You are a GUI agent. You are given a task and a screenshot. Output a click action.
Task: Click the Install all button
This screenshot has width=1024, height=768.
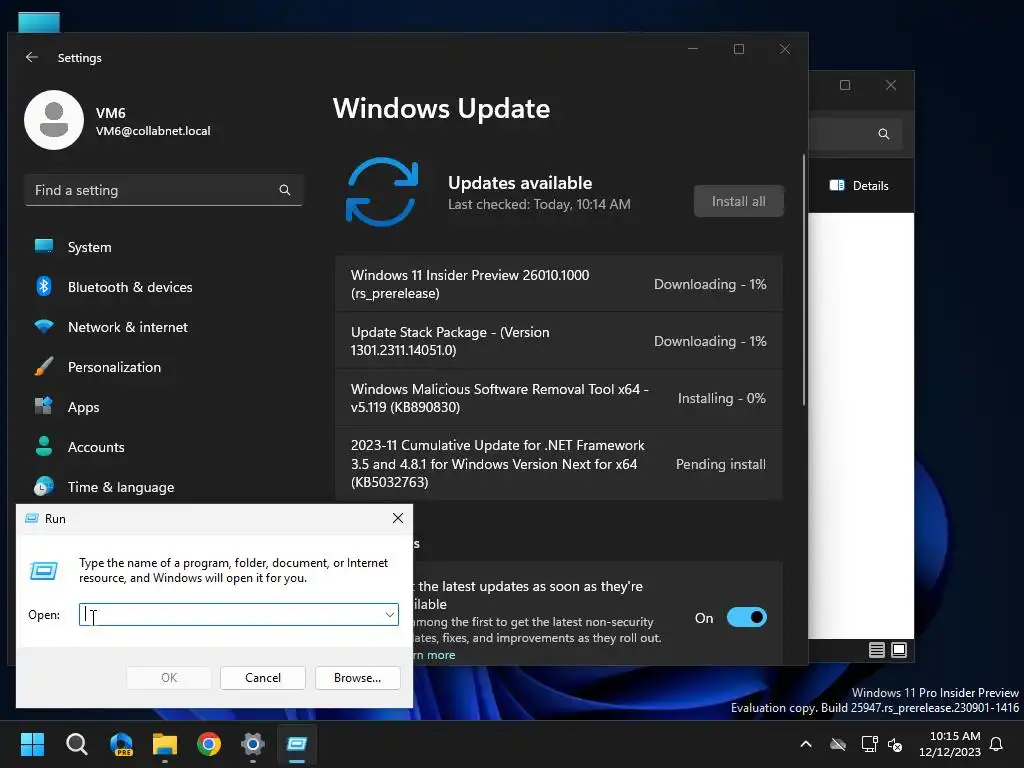coord(739,201)
